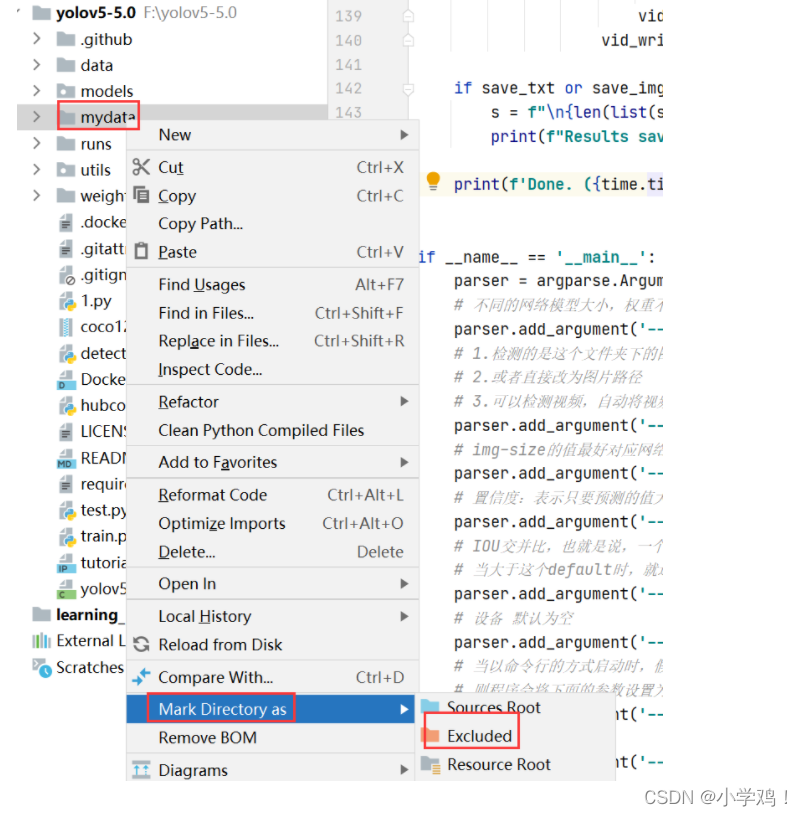803x816 pixels.
Task: Choose Mark Directory as menu entry
Action: pyautogui.click(x=222, y=709)
